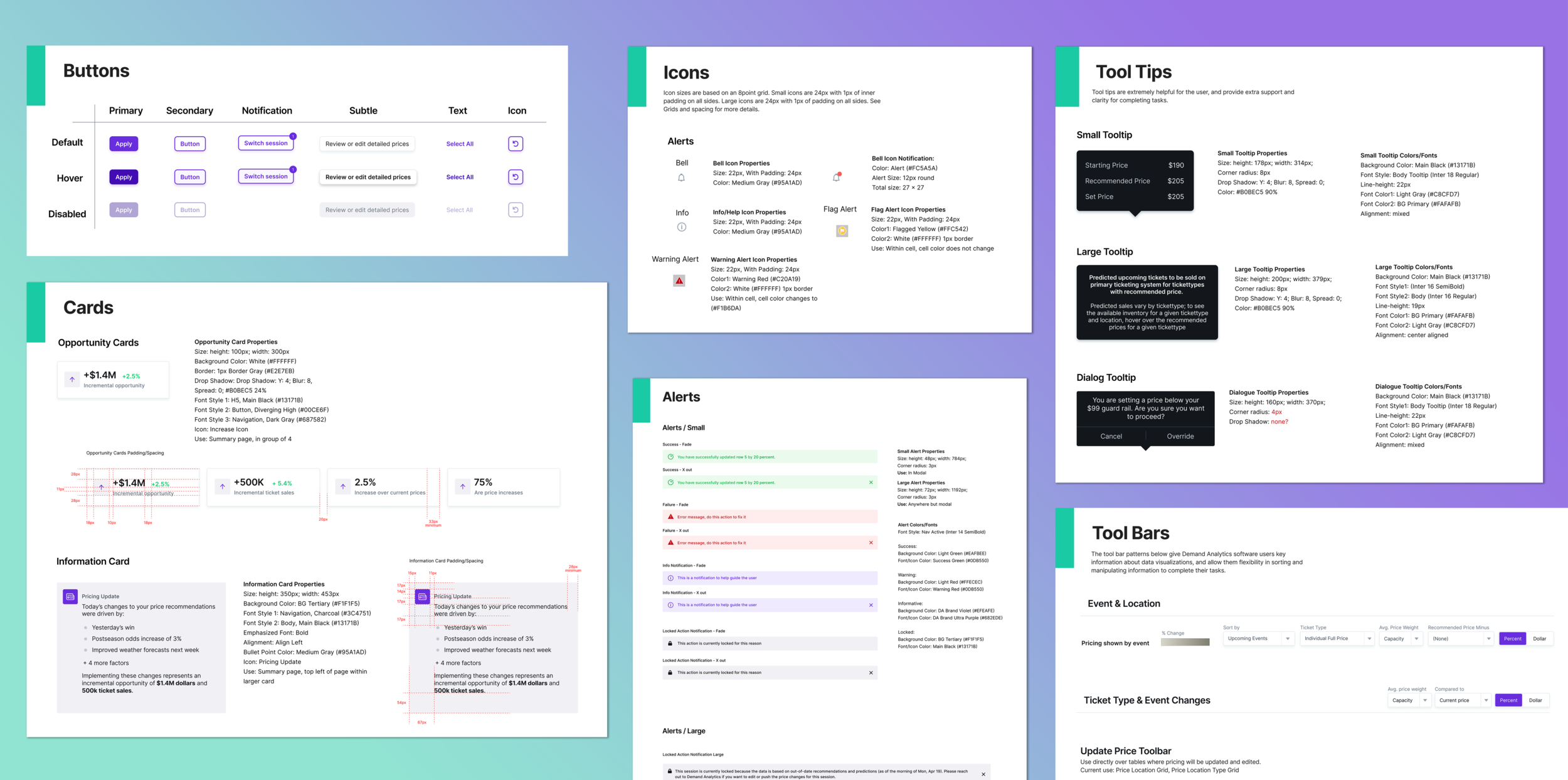
Task: Close the Failure X-out error alert
Action: [871, 543]
